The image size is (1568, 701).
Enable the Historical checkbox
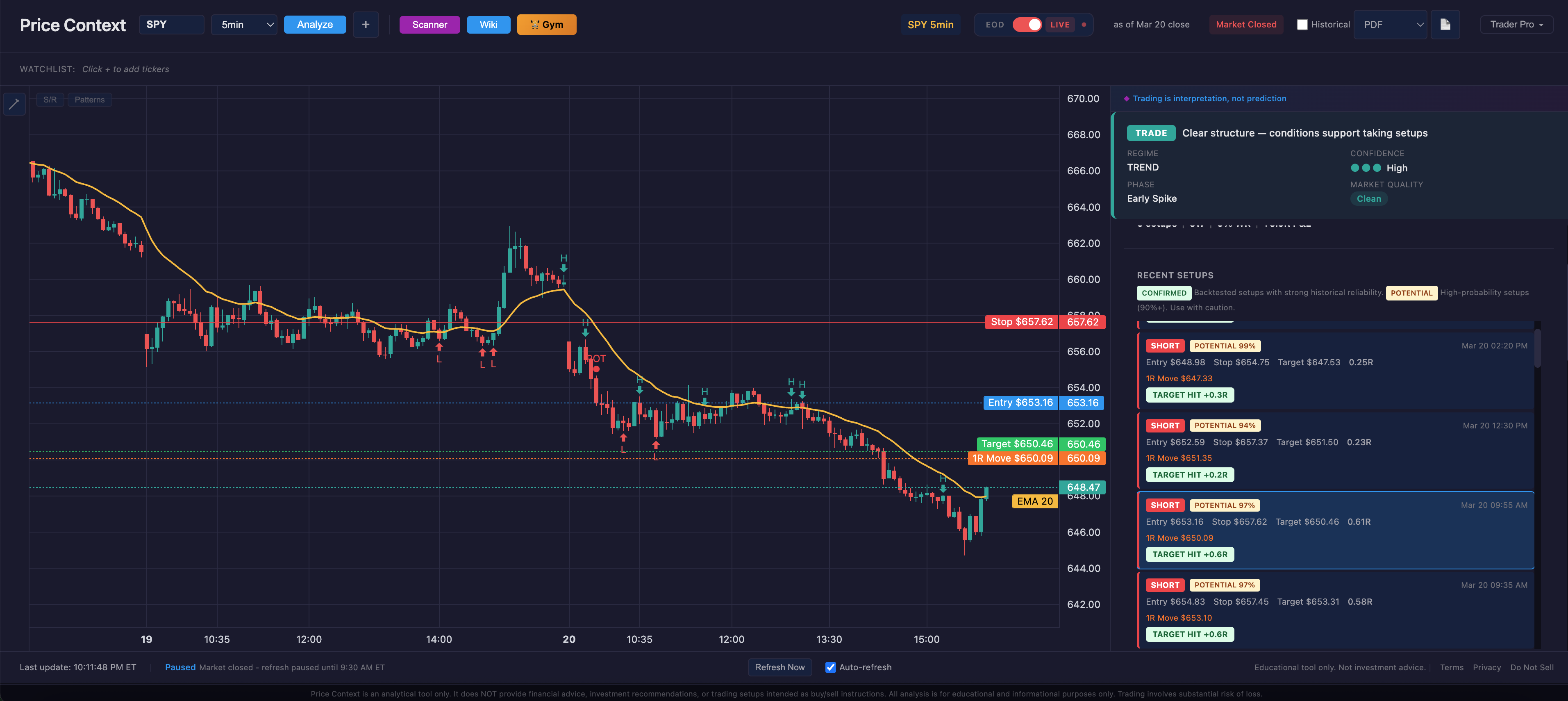1302,24
